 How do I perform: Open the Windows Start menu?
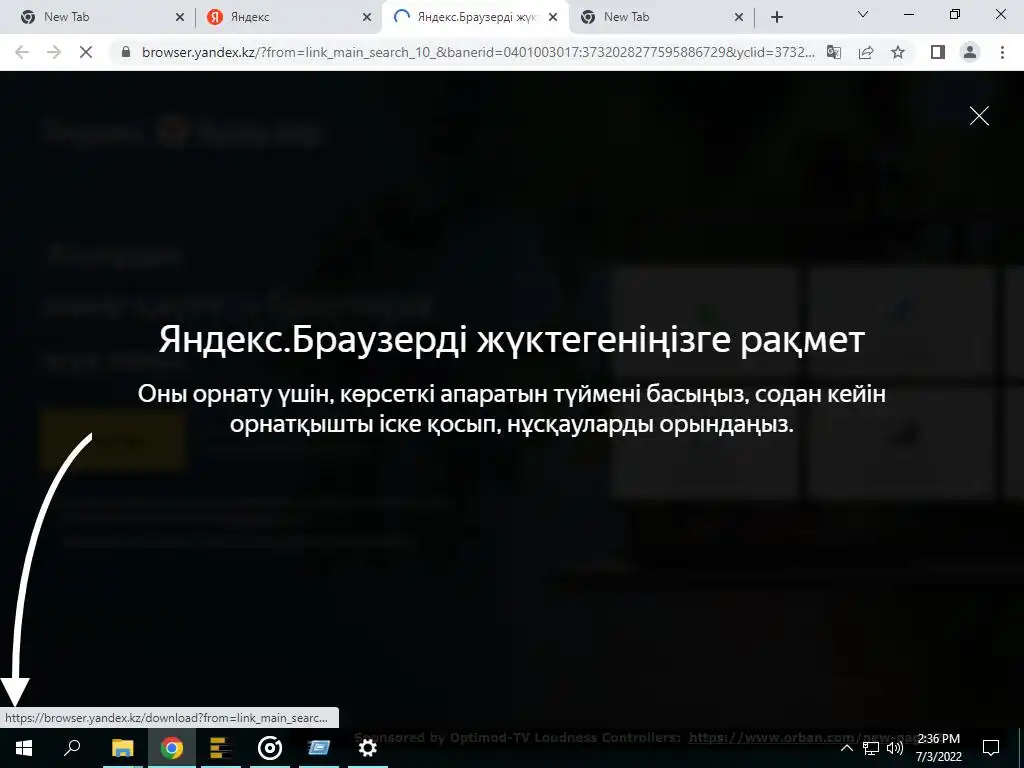[24, 748]
